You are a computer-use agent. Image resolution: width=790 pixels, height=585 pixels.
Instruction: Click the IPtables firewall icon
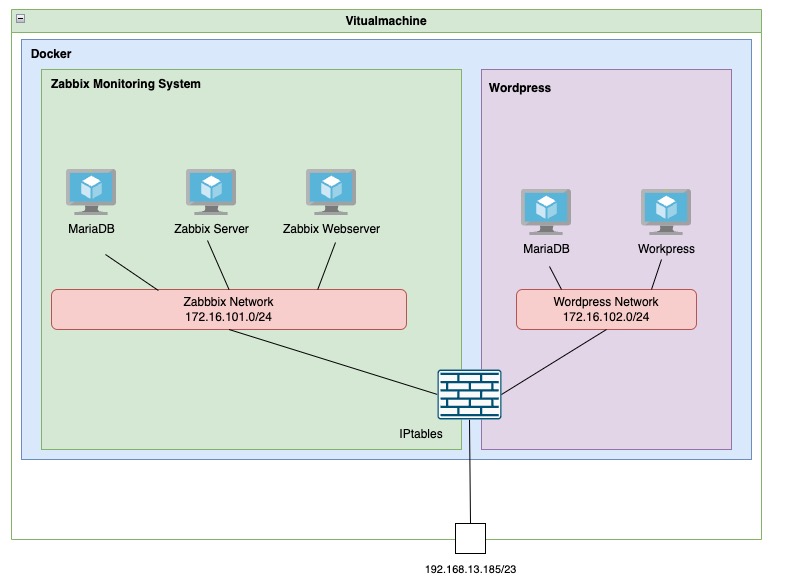(470, 395)
